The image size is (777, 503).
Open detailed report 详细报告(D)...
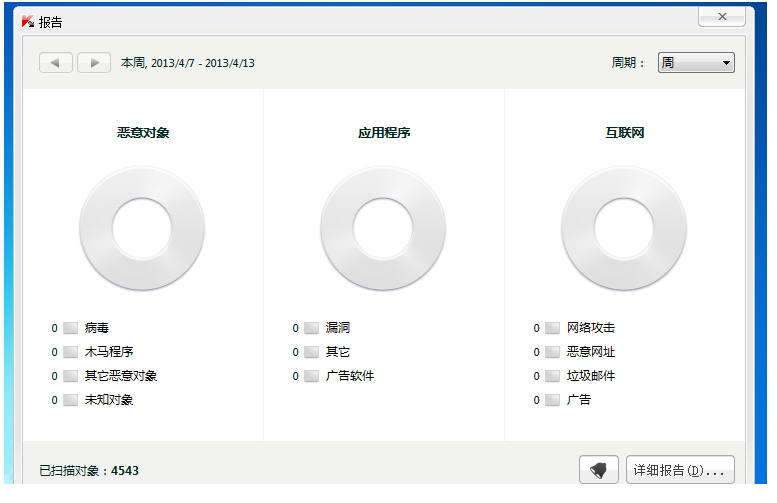tap(680, 470)
